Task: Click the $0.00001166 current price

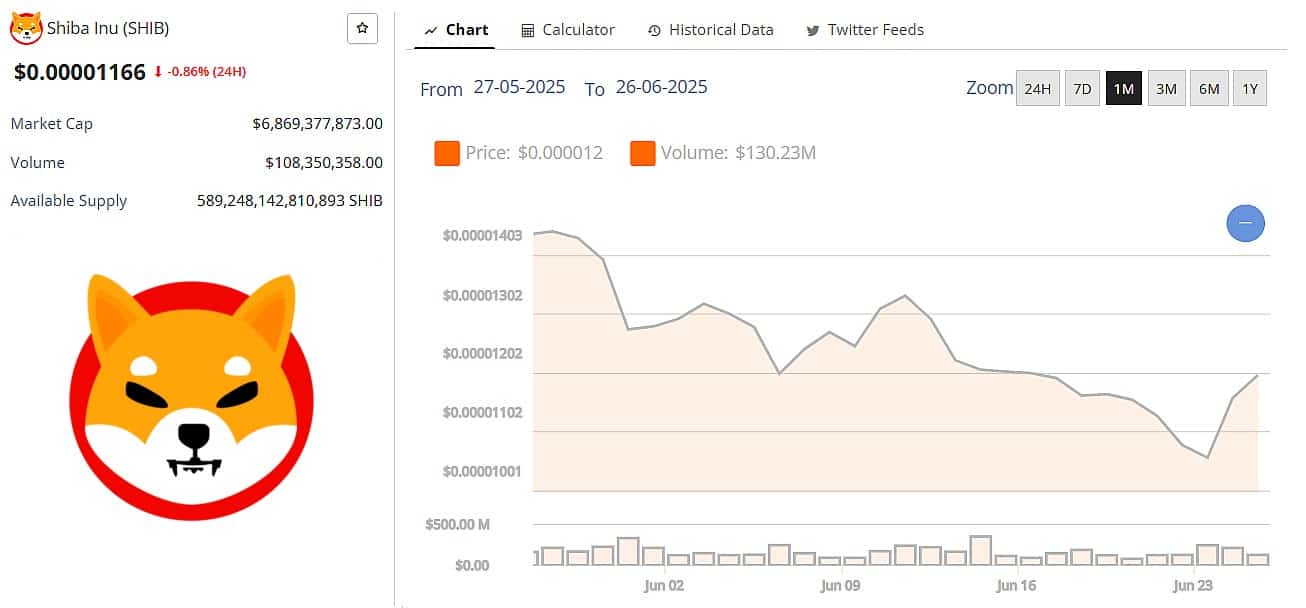Action: pyautogui.click(x=80, y=72)
